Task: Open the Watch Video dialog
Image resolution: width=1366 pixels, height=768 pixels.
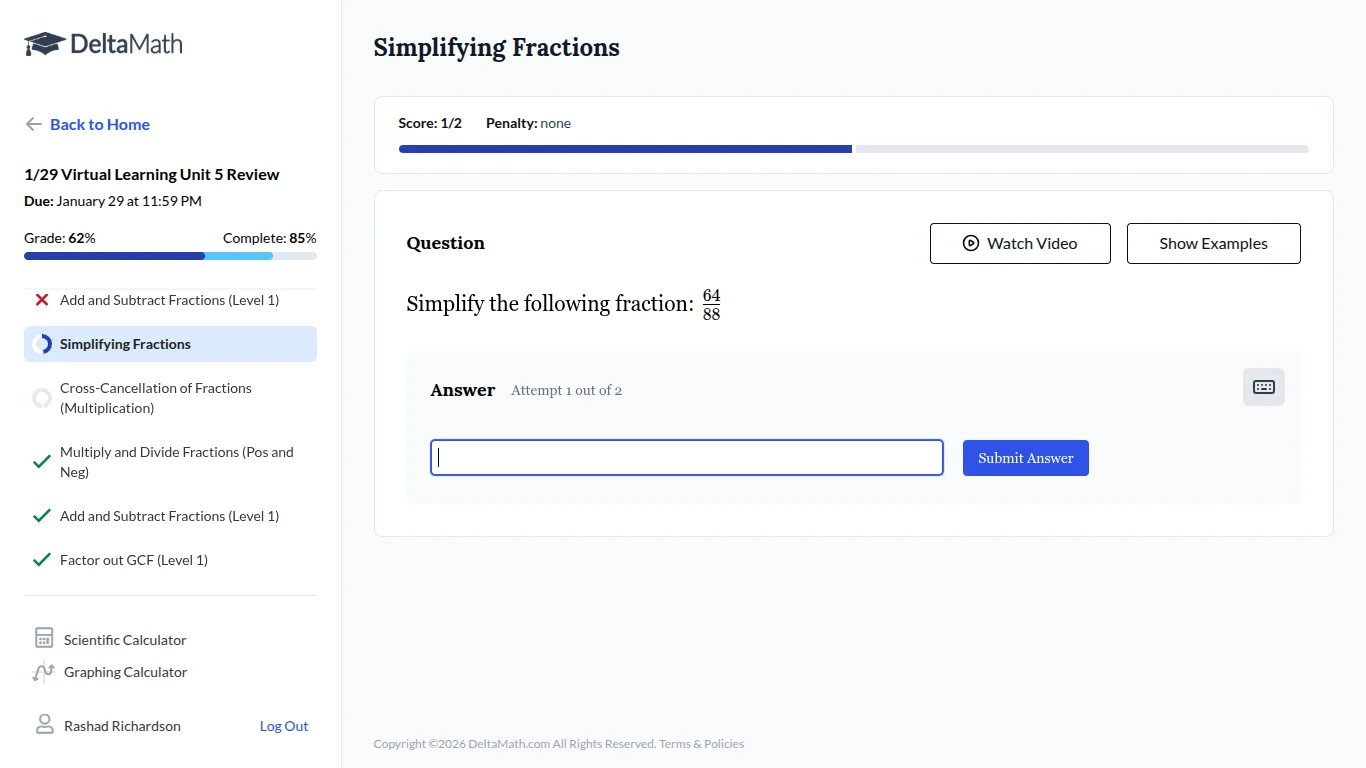Action: click(x=1020, y=243)
